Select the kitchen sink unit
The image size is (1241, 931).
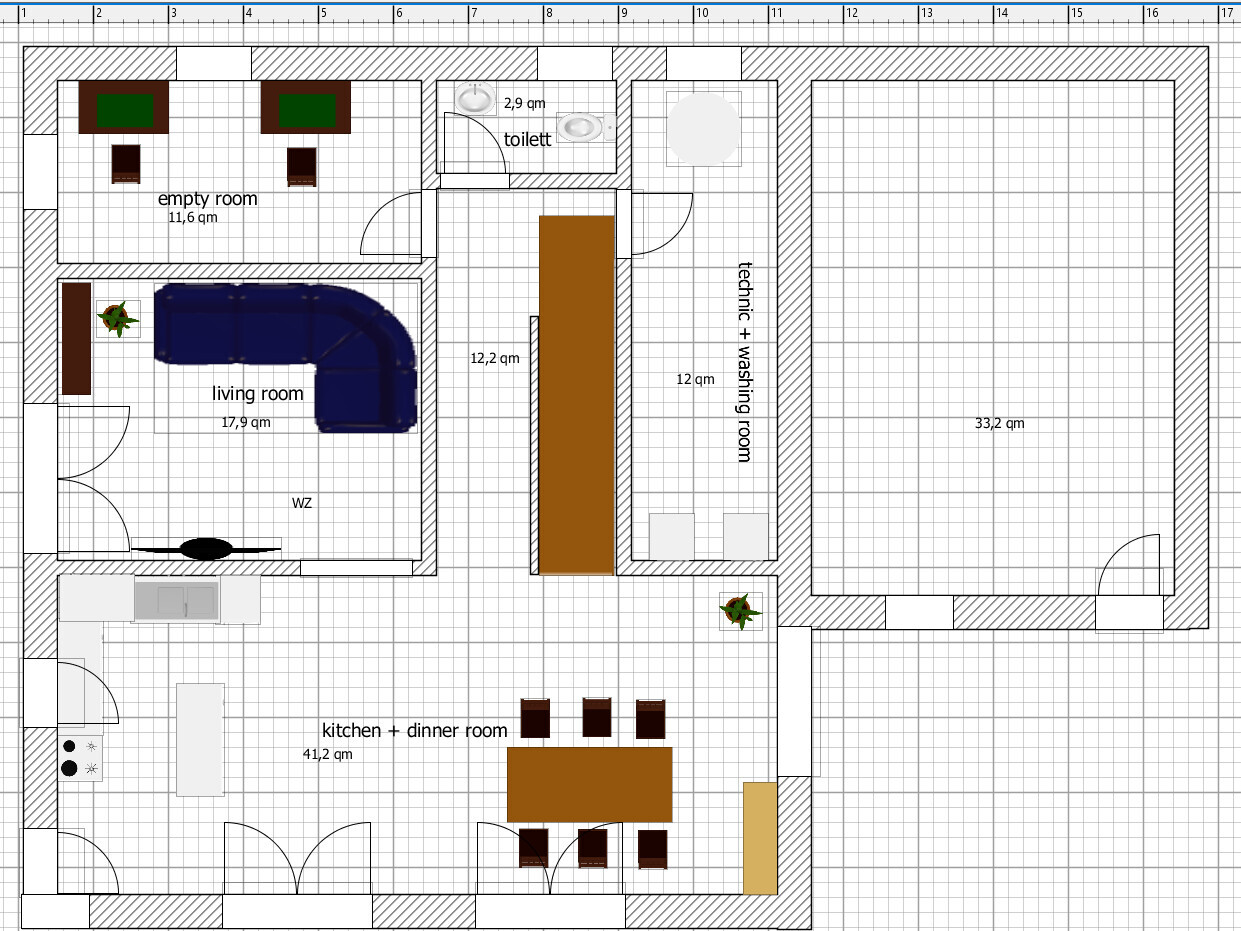coord(176,600)
